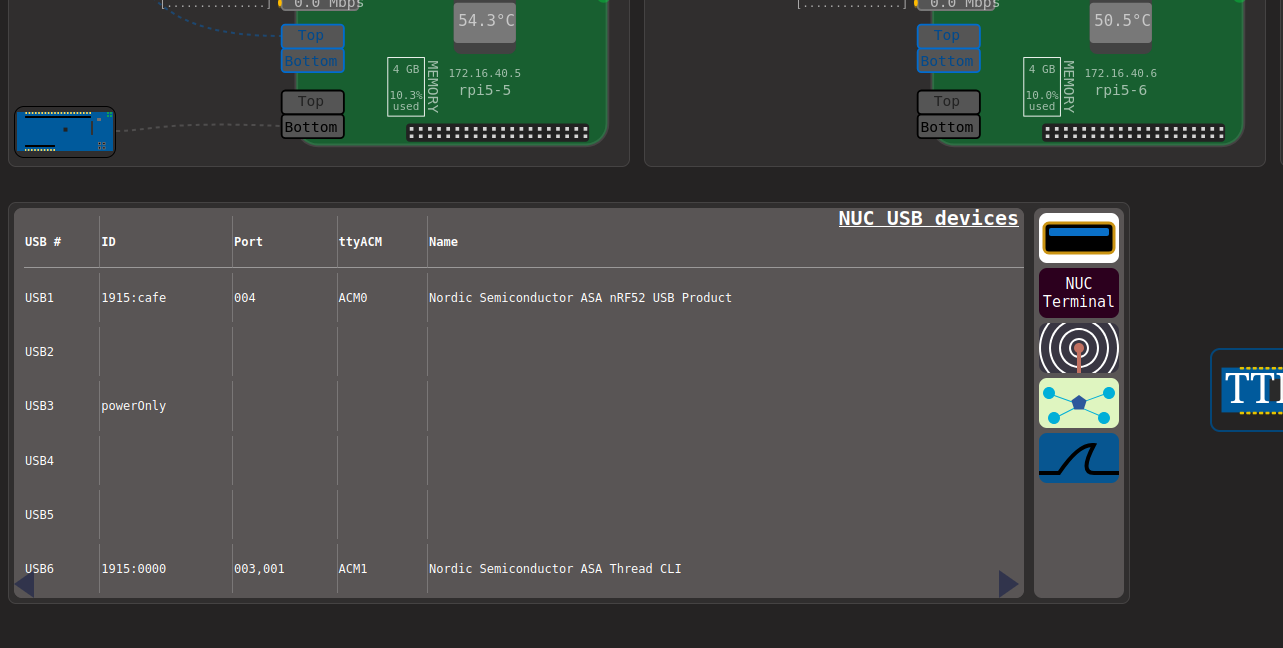
Task: Click blue Bottom USB port on rpi5-6
Action: point(948,61)
